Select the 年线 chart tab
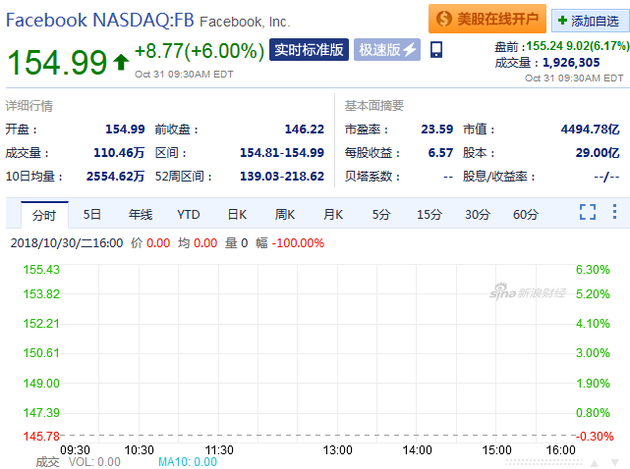The image size is (630, 469). pyautogui.click(x=140, y=215)
